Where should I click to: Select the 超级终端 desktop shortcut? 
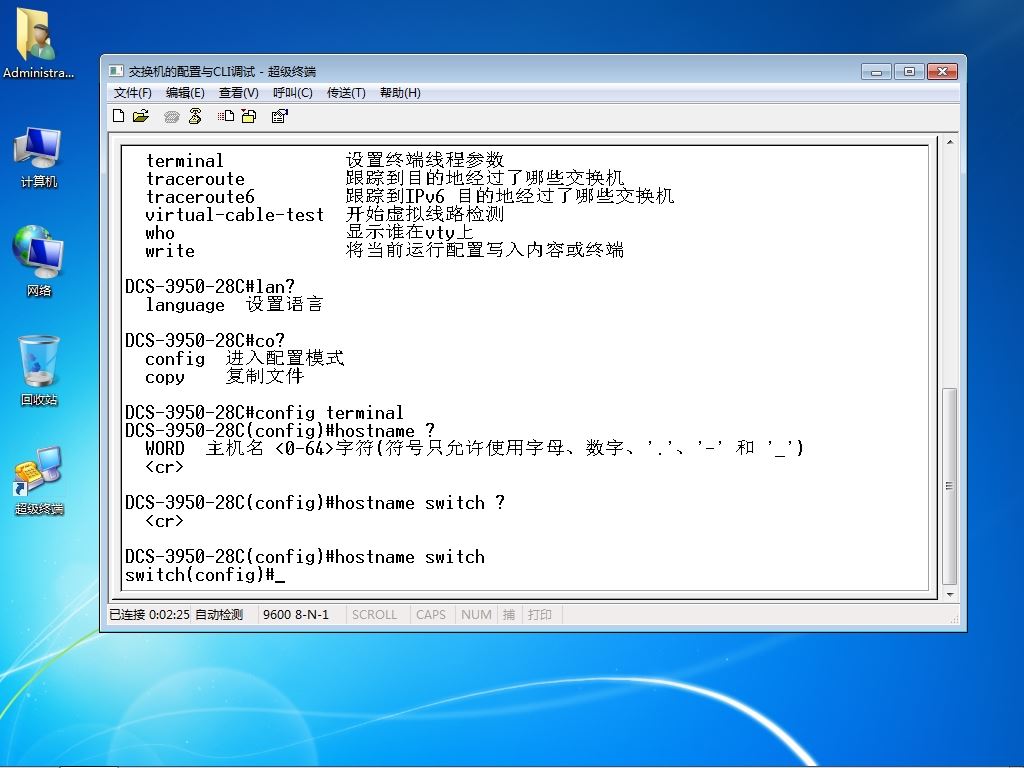tap(39, 480)
